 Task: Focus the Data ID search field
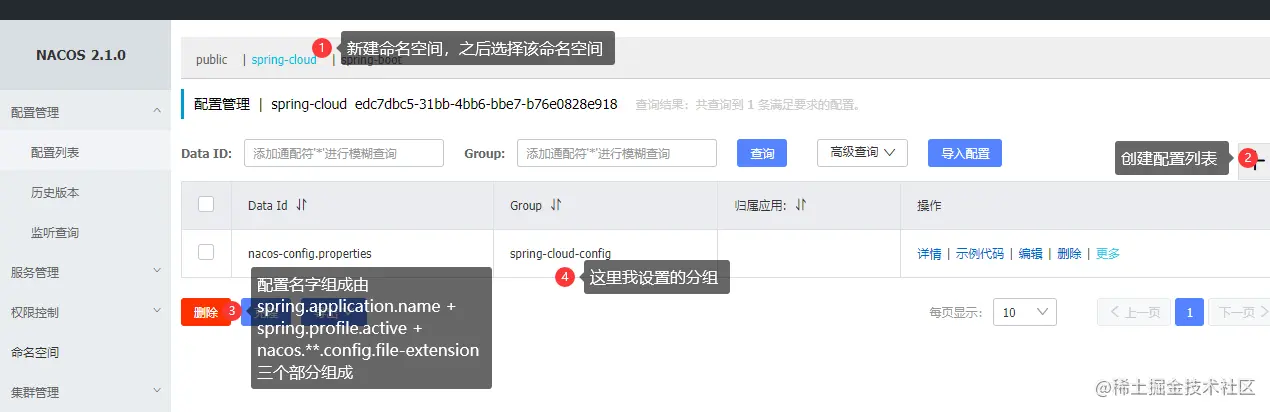tap(344, 153)
